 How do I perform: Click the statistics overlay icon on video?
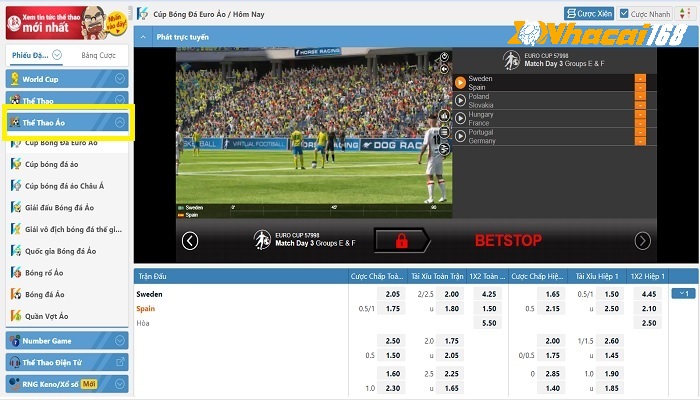(444, 116)
